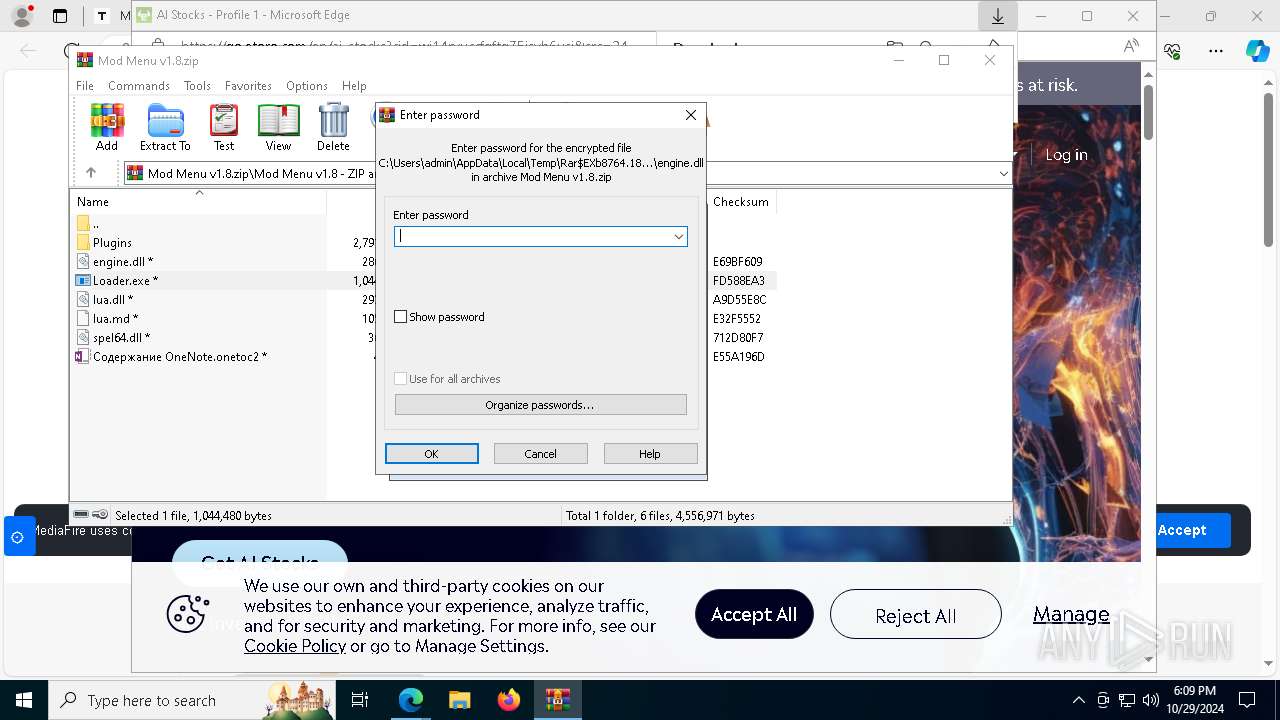Click the Delete trash can icon

tap(333, 127)
